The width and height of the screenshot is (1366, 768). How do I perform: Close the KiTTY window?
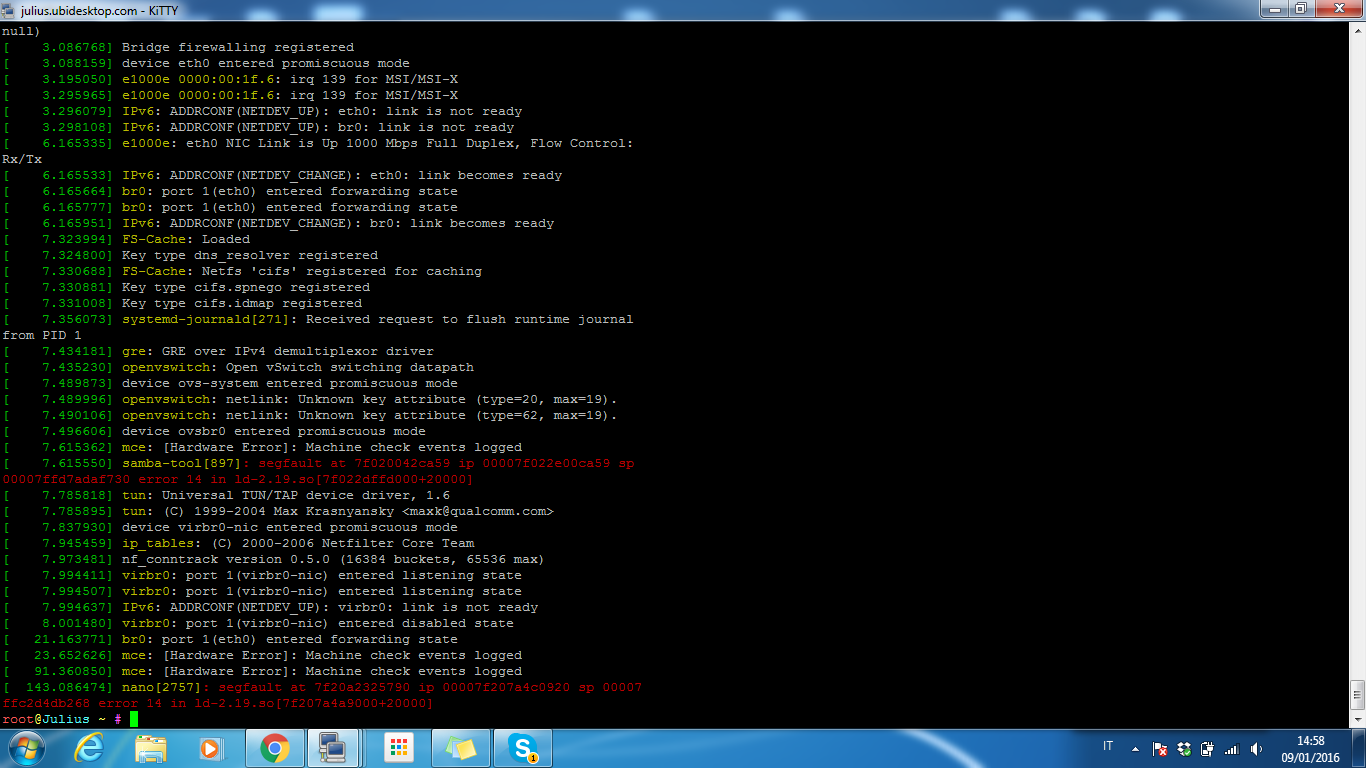(1338, 9)
